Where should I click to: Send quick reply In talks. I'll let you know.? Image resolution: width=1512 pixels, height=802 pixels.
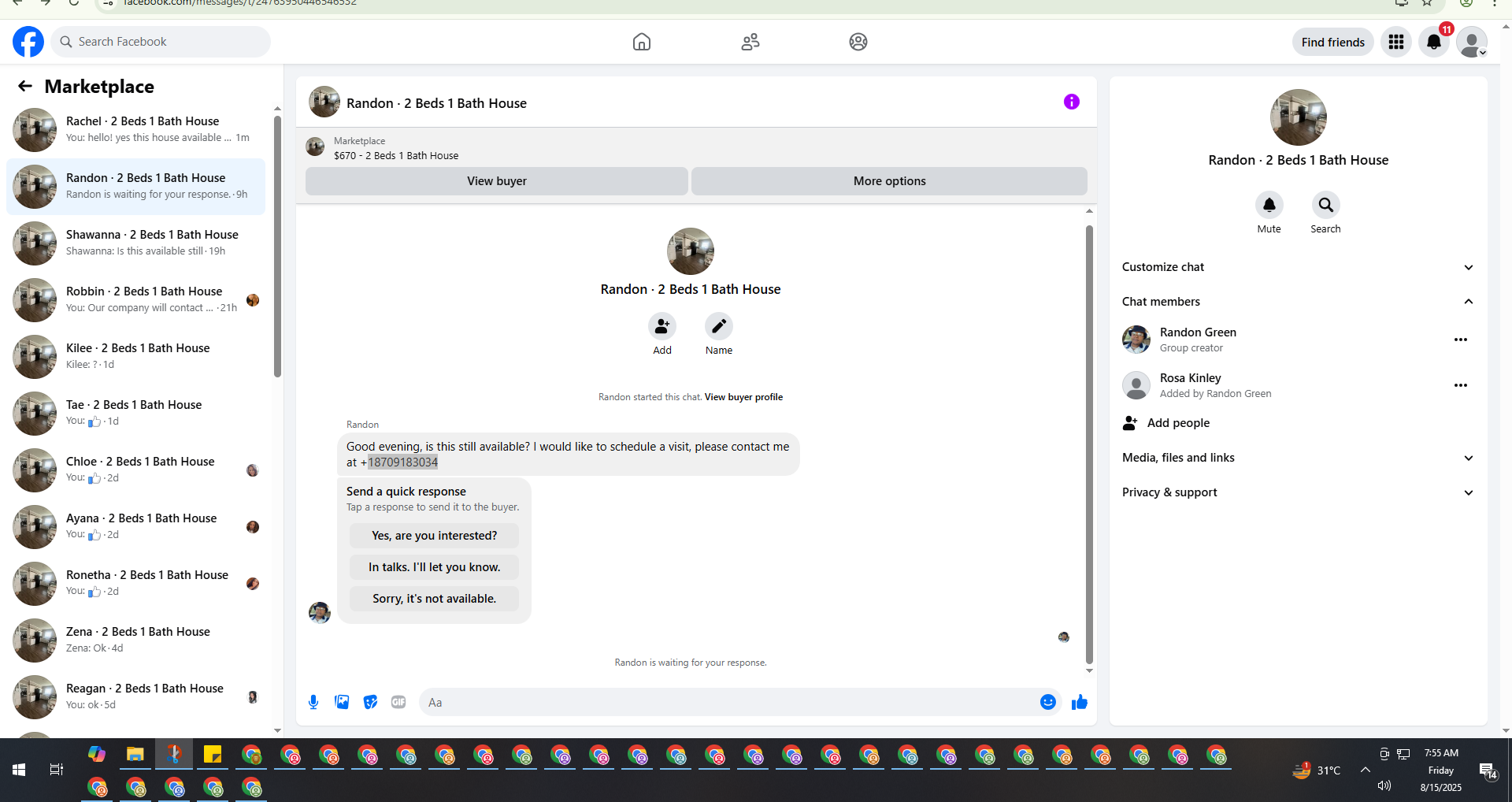pyautogui.click(x=435, y=567)
